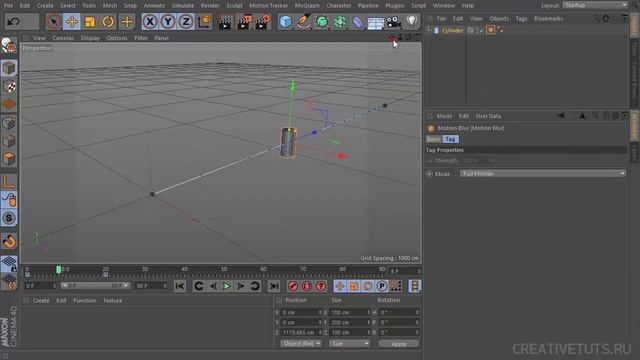The width and height of the screenshot is (640, 360).
Task: Go to start of animation
Action: tap(180, 286)
